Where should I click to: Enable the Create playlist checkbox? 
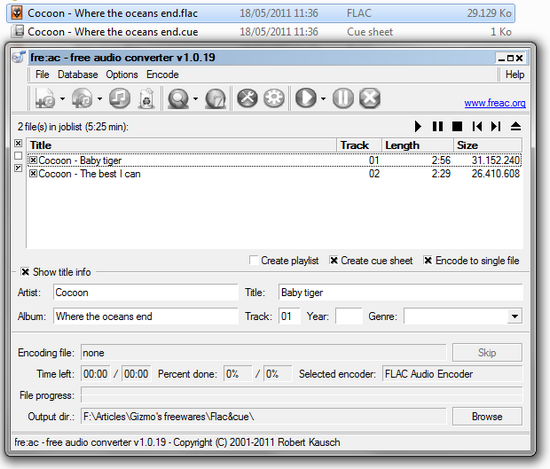[253, 260]
